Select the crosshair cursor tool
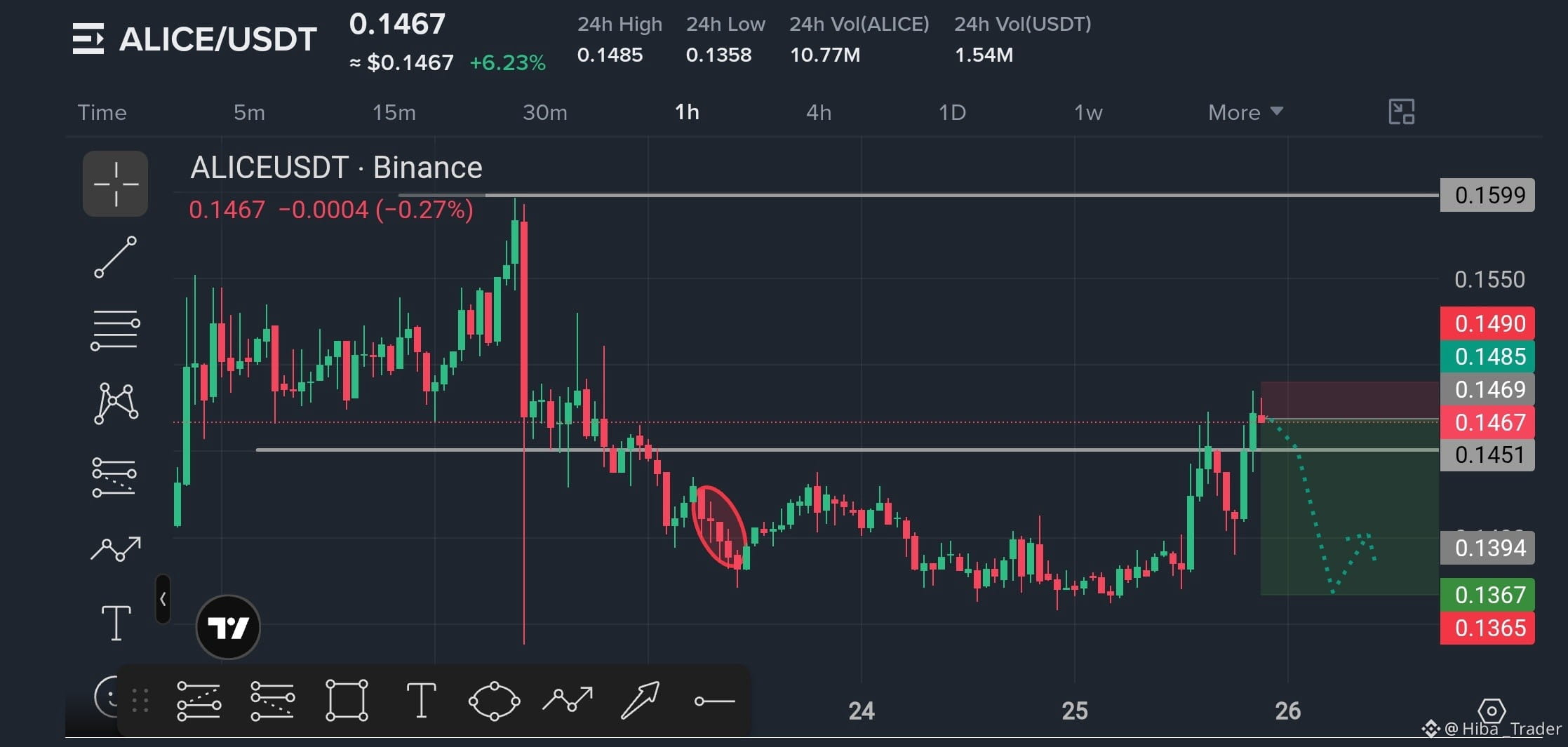The image size is (1568, 747). click(116, 184)
